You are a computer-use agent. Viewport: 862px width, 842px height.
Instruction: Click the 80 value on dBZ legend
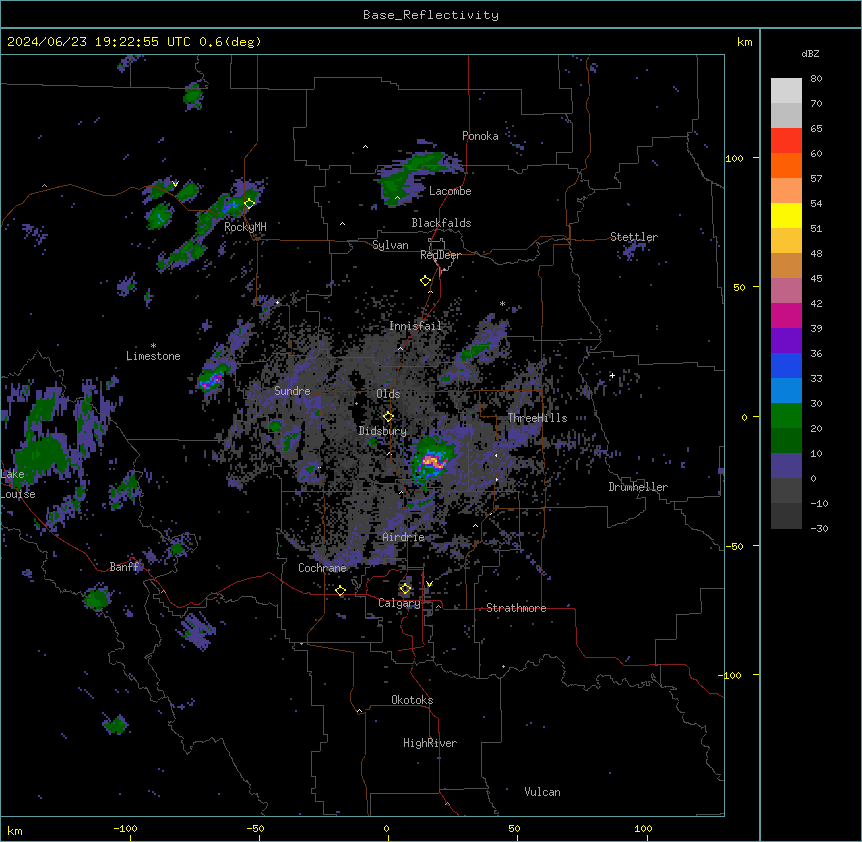pyautogui.click(x=816, y=79)
